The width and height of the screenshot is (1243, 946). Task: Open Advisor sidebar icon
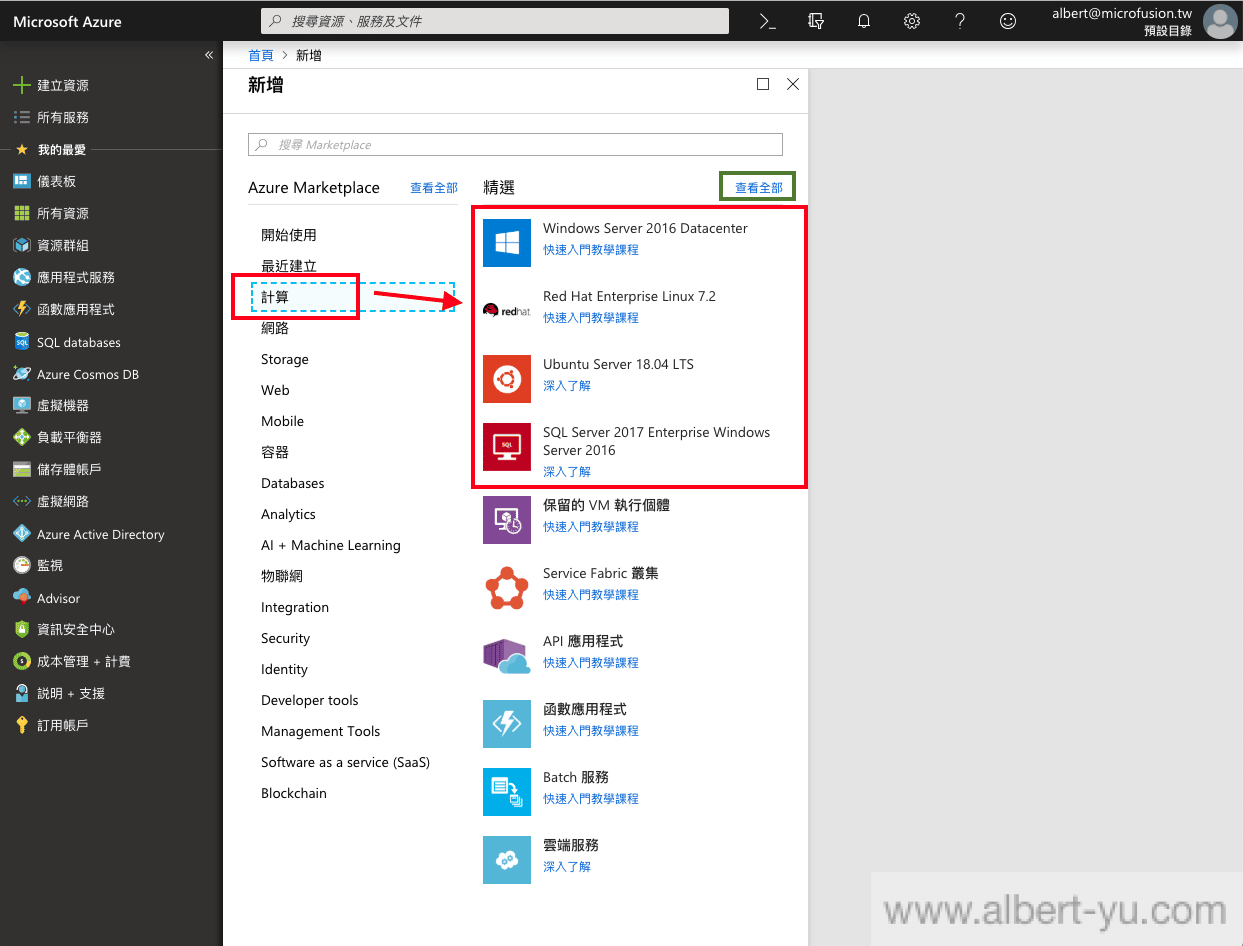click(21, 598)
